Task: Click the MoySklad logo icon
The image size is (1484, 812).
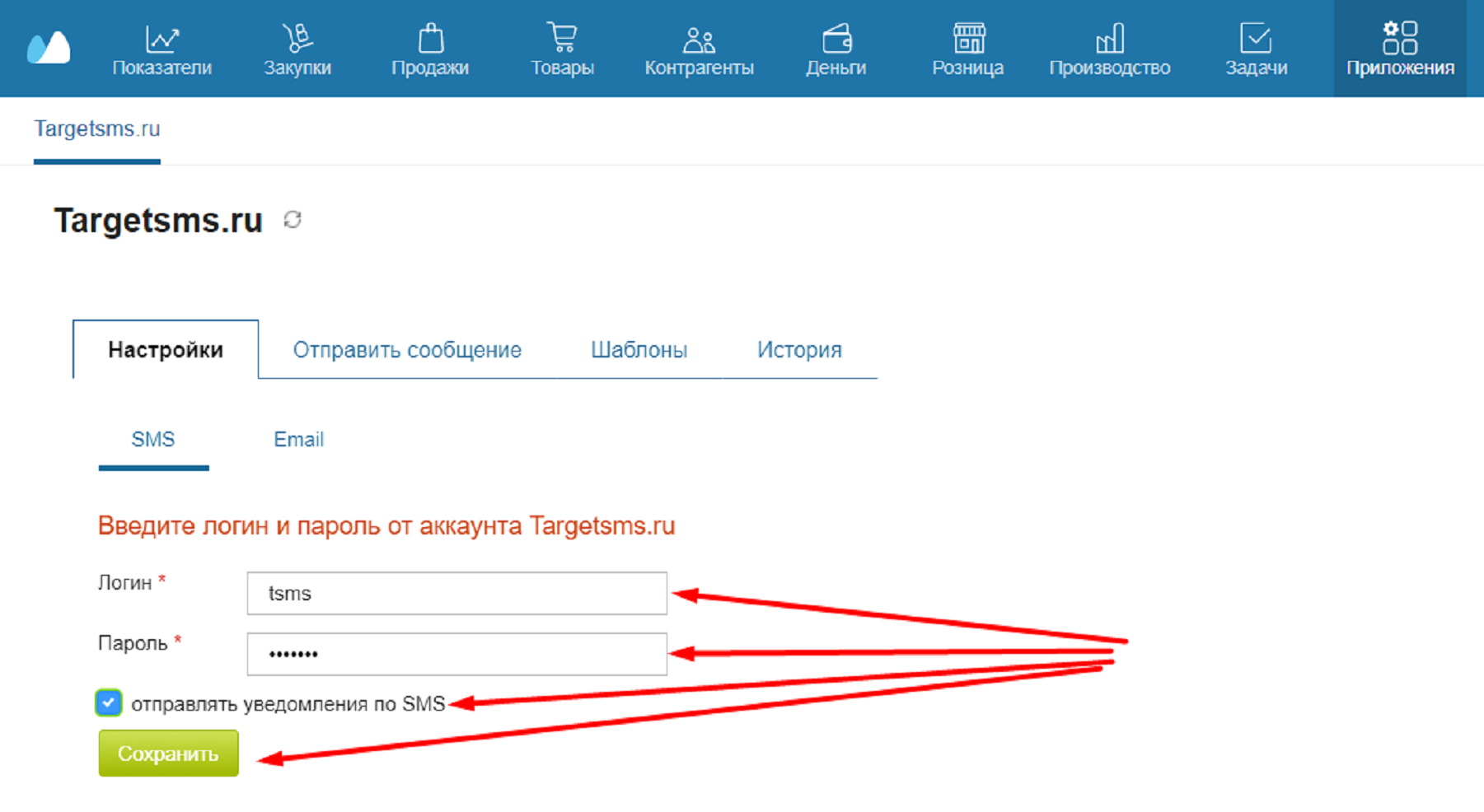Action: tap(49, 47)
